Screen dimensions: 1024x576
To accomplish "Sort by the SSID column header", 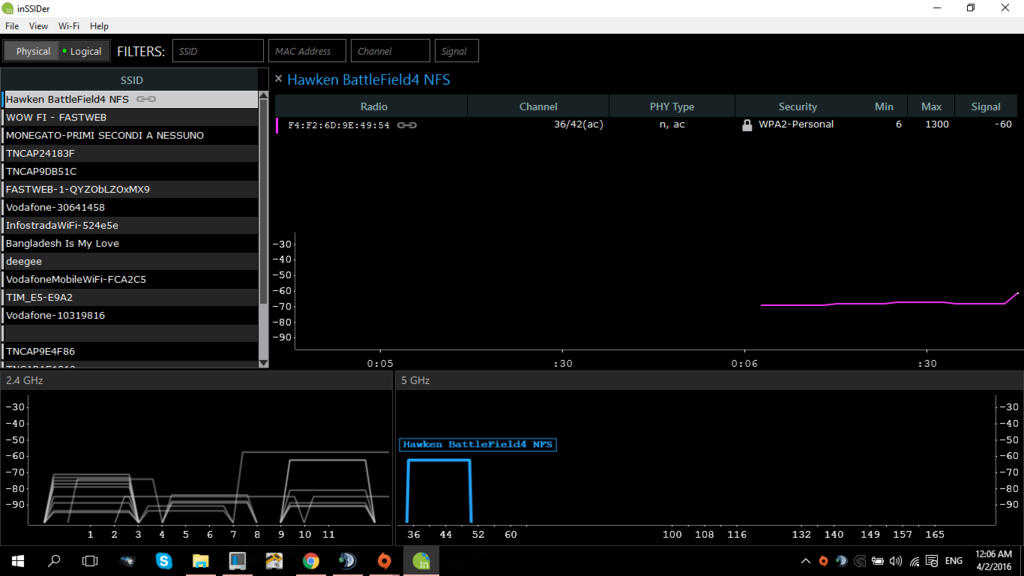I will point(131,80).
